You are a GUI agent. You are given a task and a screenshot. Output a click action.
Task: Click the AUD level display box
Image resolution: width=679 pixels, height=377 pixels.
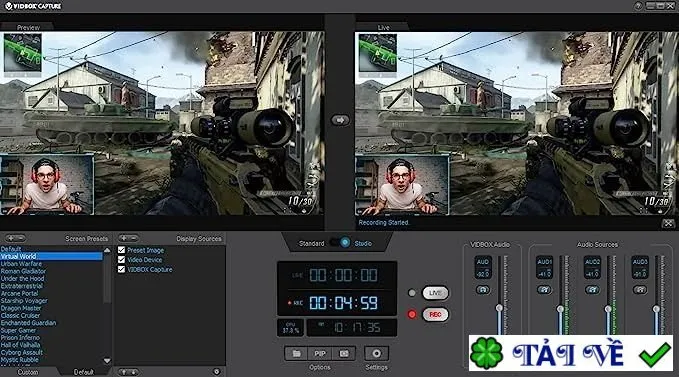coord(483,267)
